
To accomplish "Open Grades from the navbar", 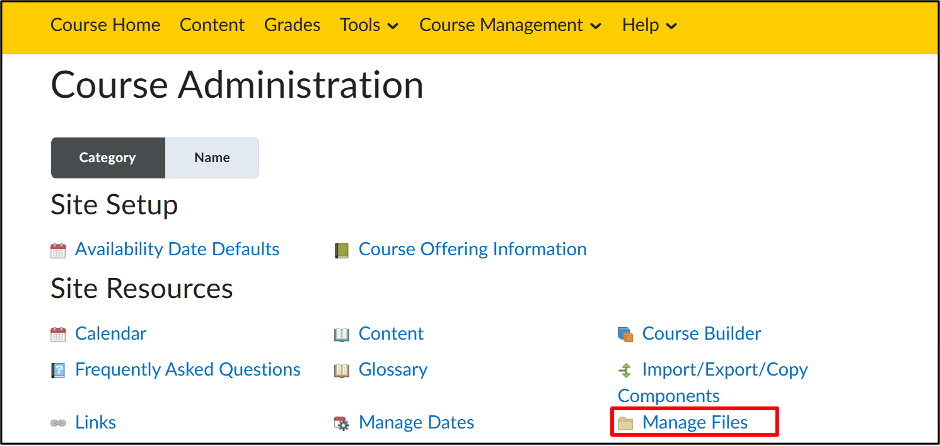I will click(x=292, y=25).
